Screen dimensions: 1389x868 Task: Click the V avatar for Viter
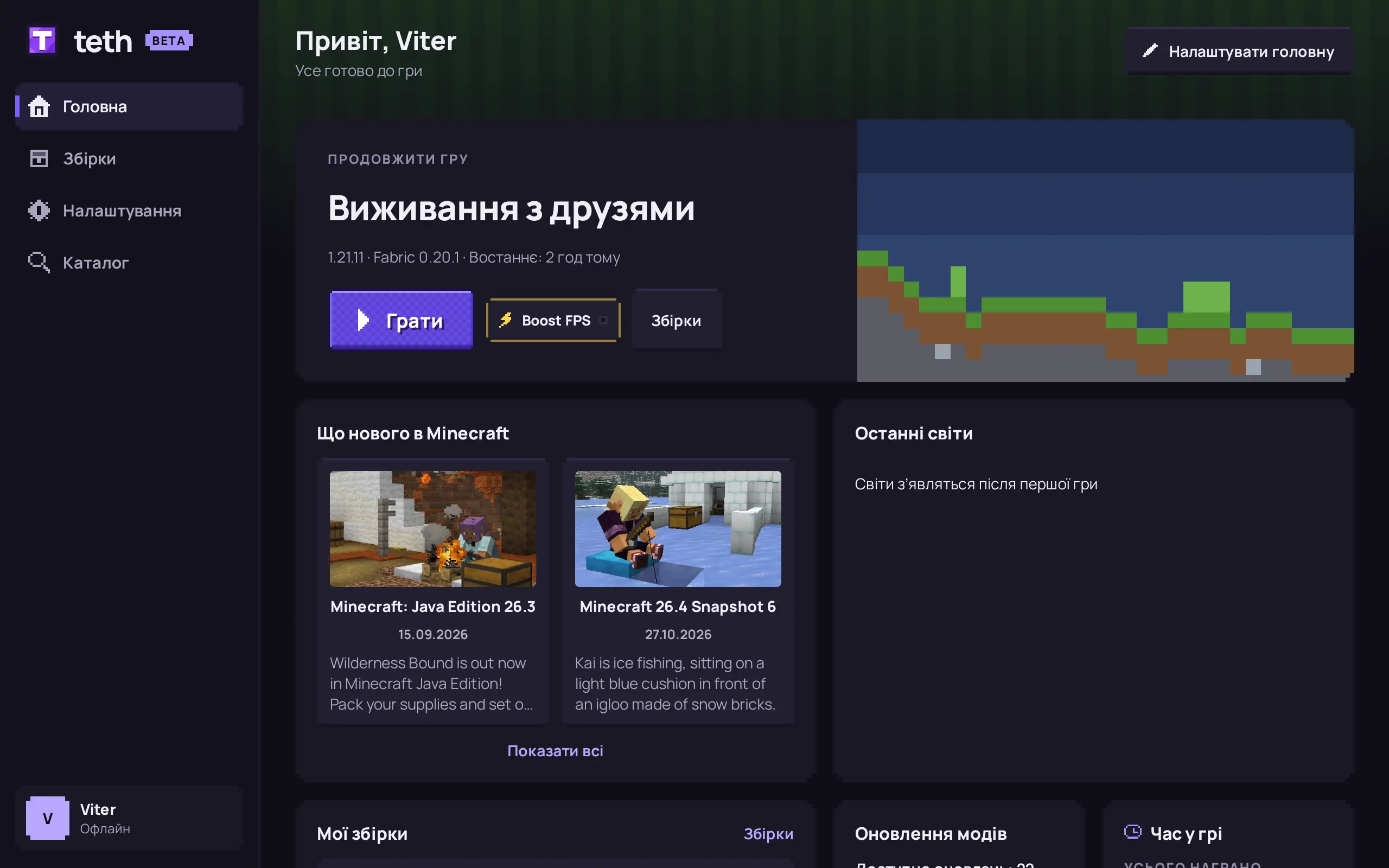pos(48,818)
